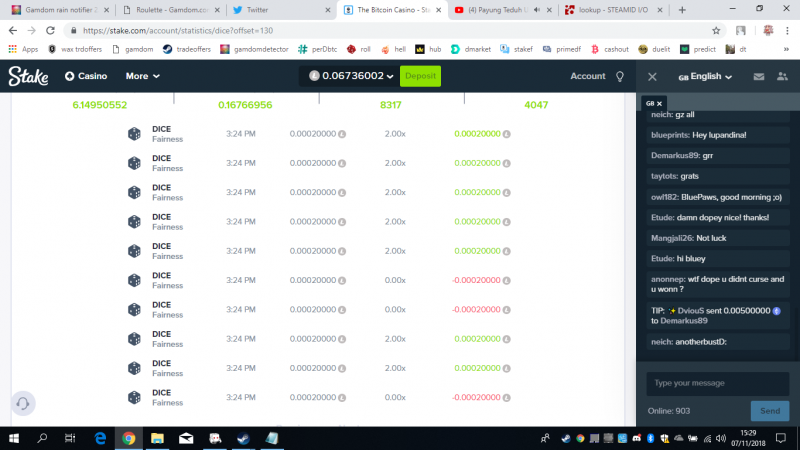Image resolution: width=800 pixels, height=450 pixels.
Task: Show more bookmarks chevron
Action: click(786, 49)
